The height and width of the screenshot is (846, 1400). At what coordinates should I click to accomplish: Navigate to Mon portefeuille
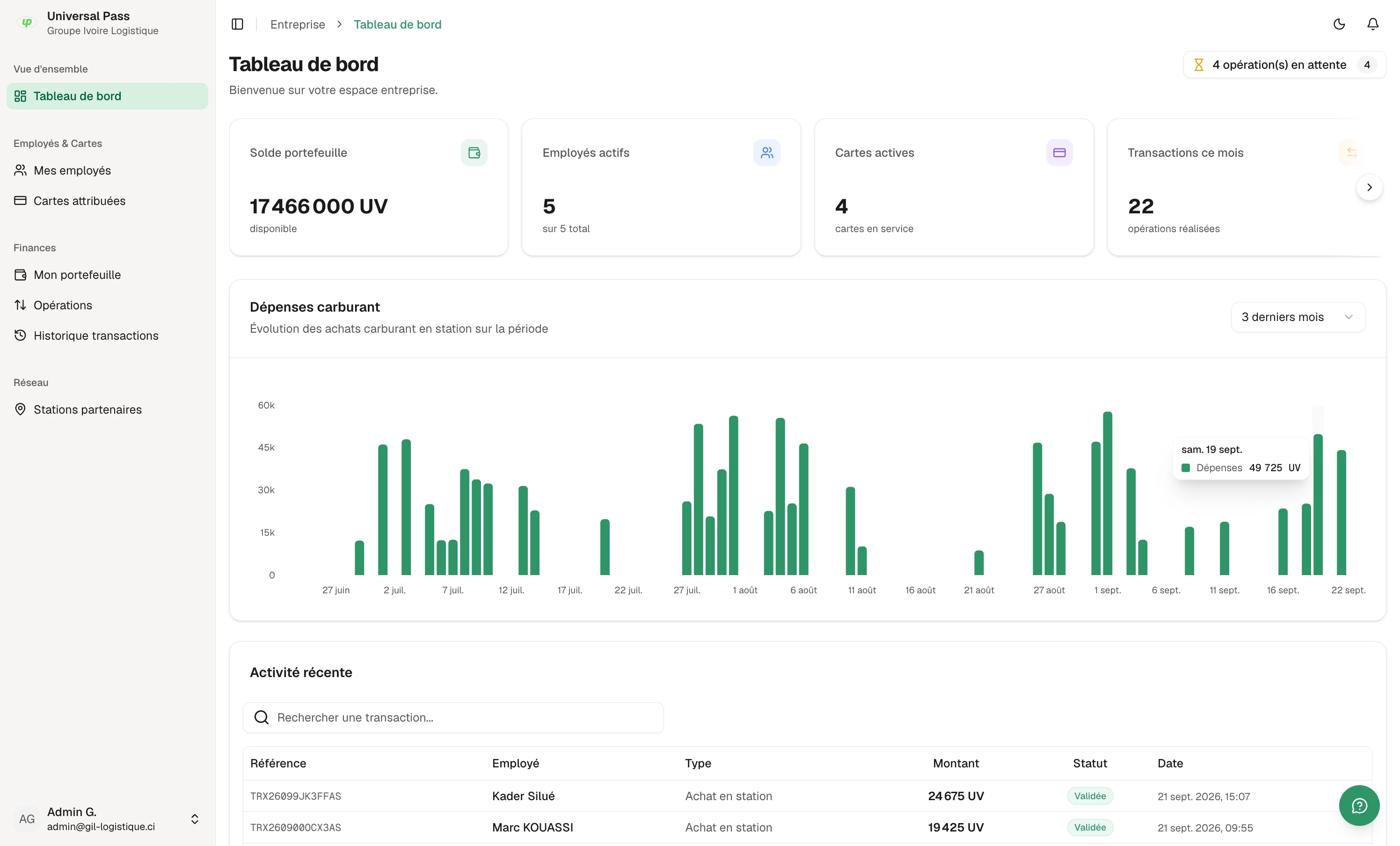click(108, 275)
